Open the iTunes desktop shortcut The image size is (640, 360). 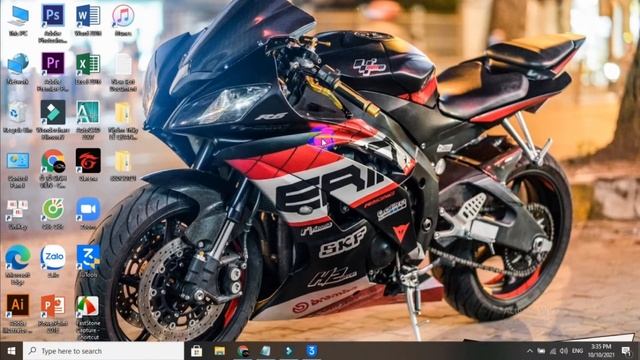point(123,20)
